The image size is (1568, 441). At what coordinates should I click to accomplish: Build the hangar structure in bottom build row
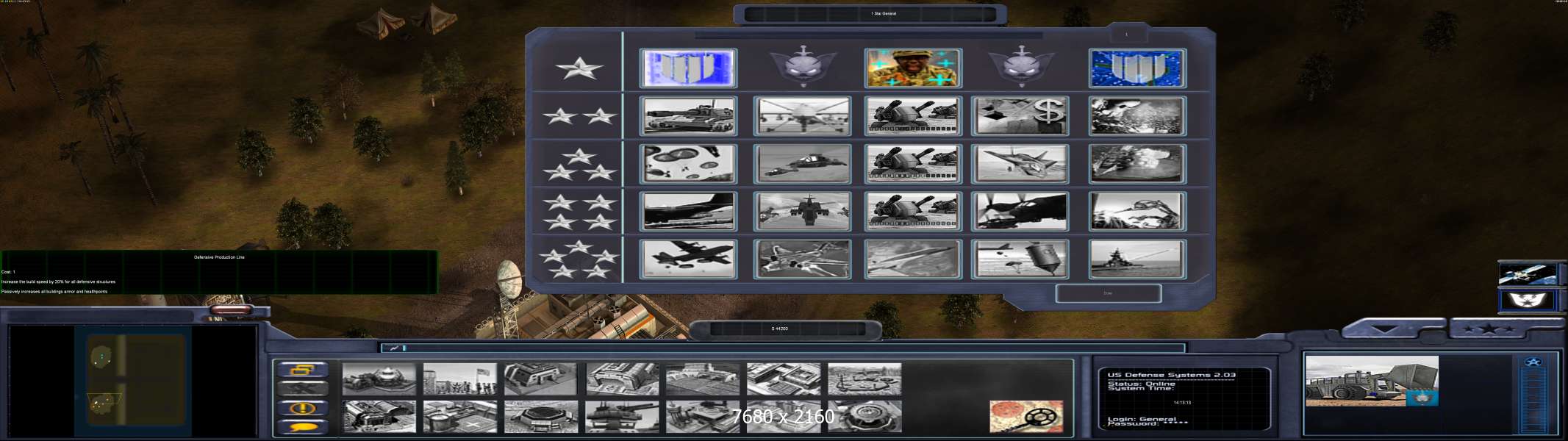[379, 417]
